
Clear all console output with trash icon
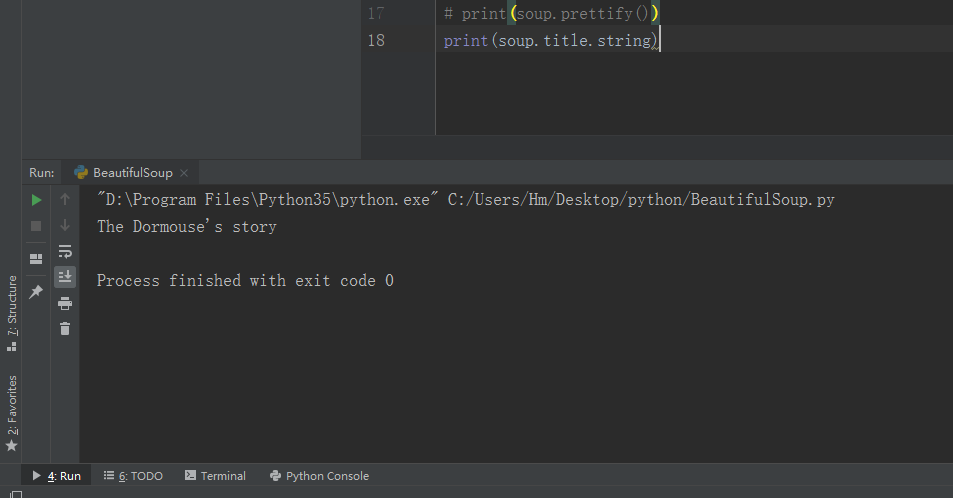tap(65, 329)
